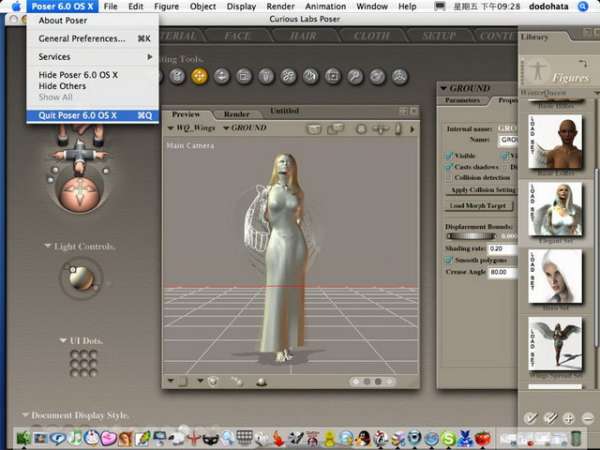Choose Quit Poser 6.0 OS X
Image resolution: width=600 pixels, height=450 pixels.
(x=93, y=115)
